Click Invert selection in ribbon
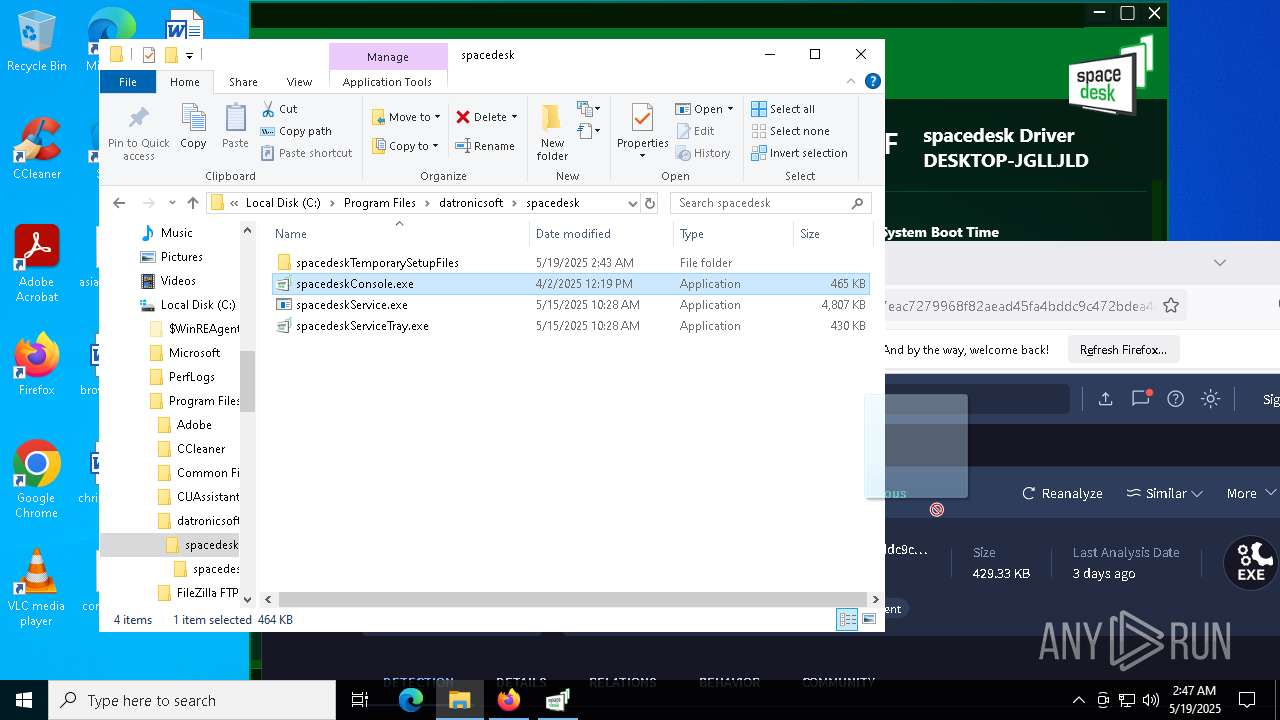This screenshot has width=1280, height=720. pos(799,153)
